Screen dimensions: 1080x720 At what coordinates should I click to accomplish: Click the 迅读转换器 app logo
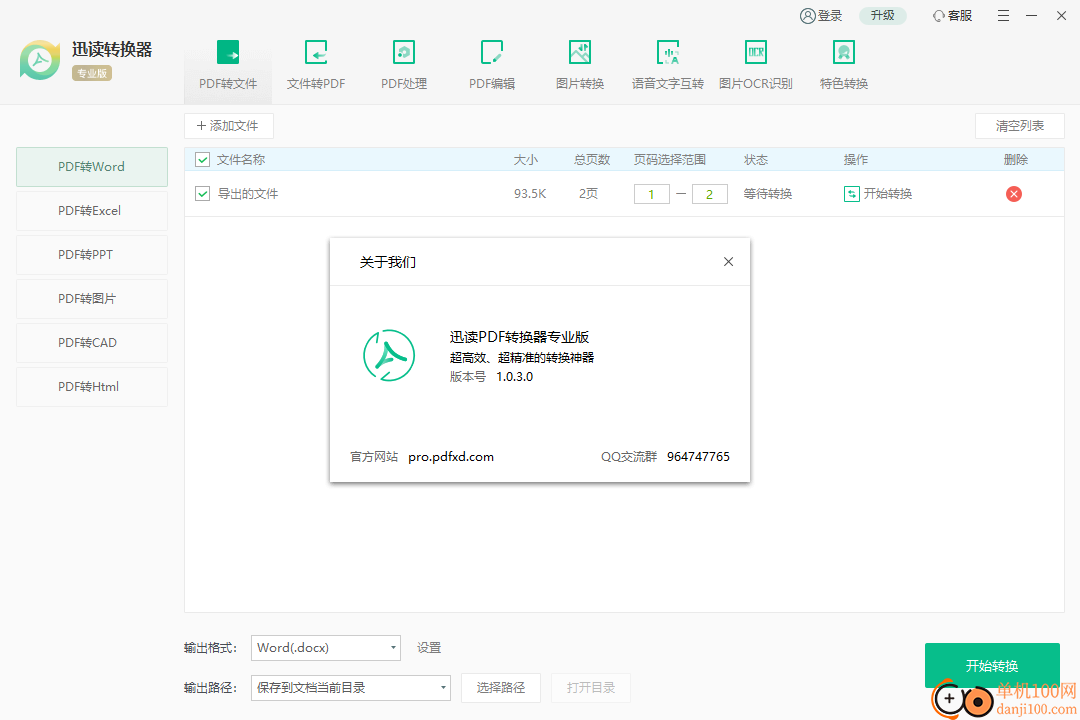point(40,60)
